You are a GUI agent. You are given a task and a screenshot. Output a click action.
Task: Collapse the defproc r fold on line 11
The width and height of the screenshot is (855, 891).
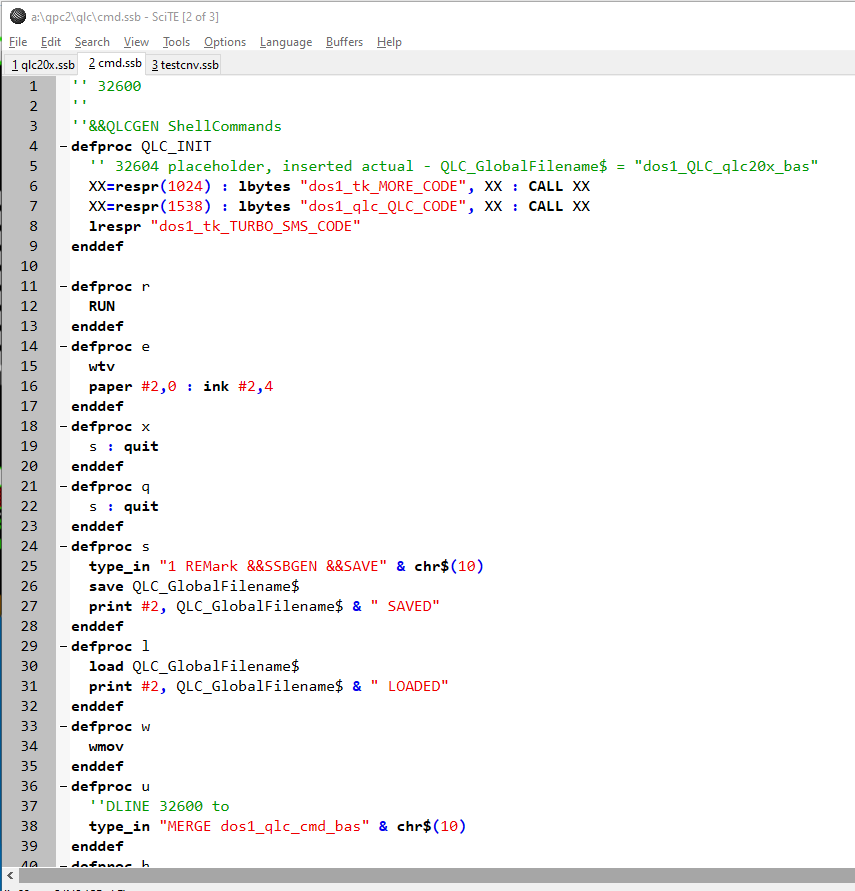tap(64, 286)
